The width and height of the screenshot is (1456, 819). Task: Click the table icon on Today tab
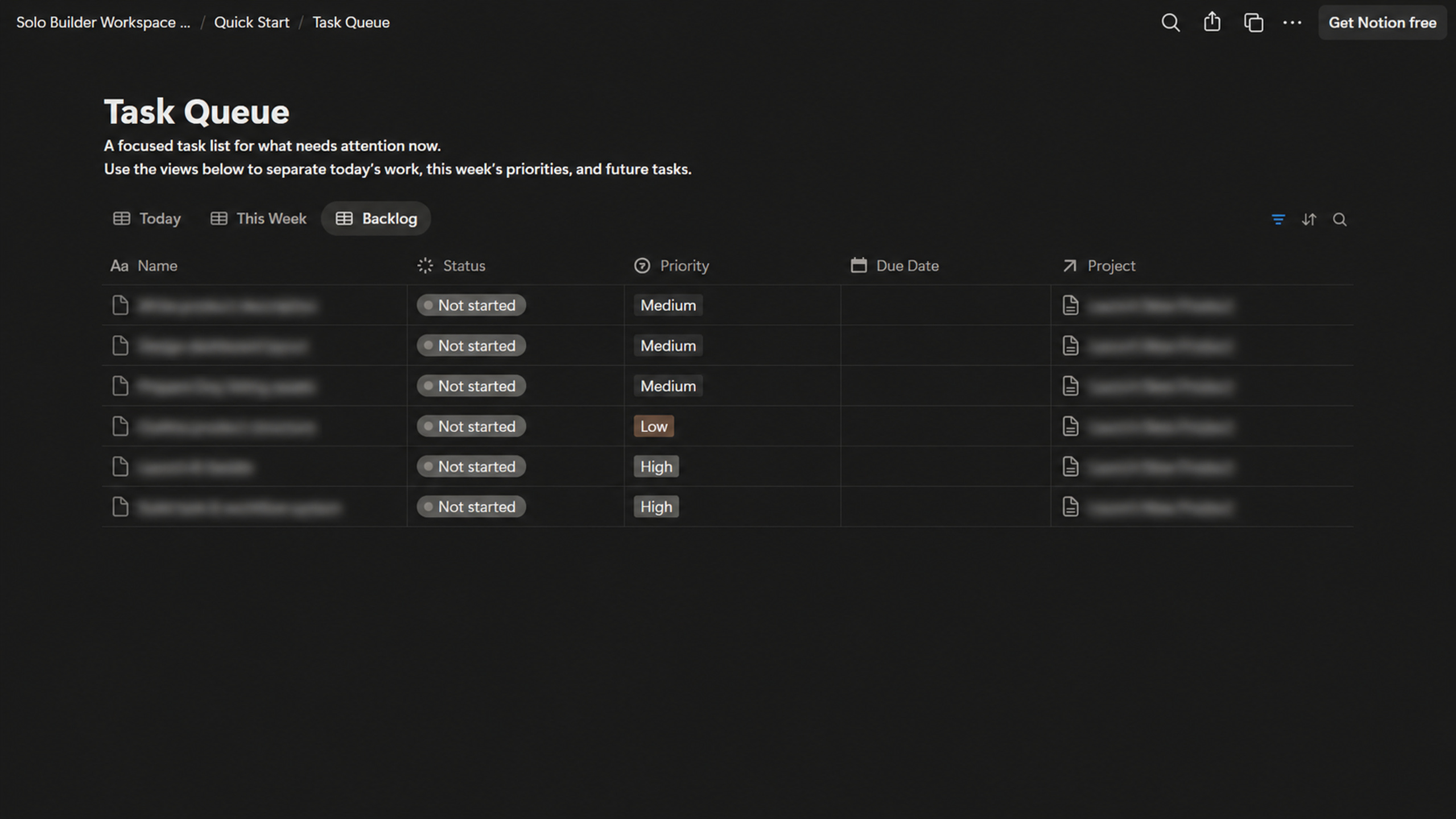click(122, 219)
